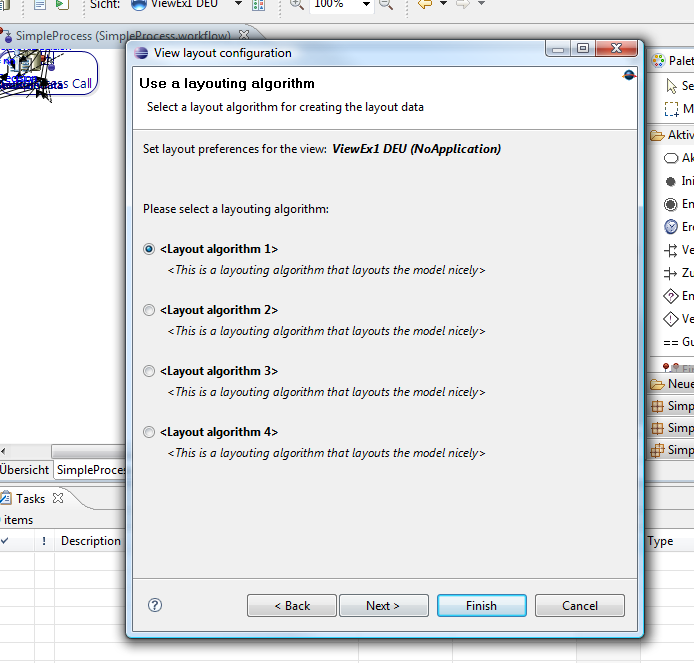The width and height of the screenshot is (694, 663).
Task: Go to the next wizard page
Action: [x=383, y=605]
